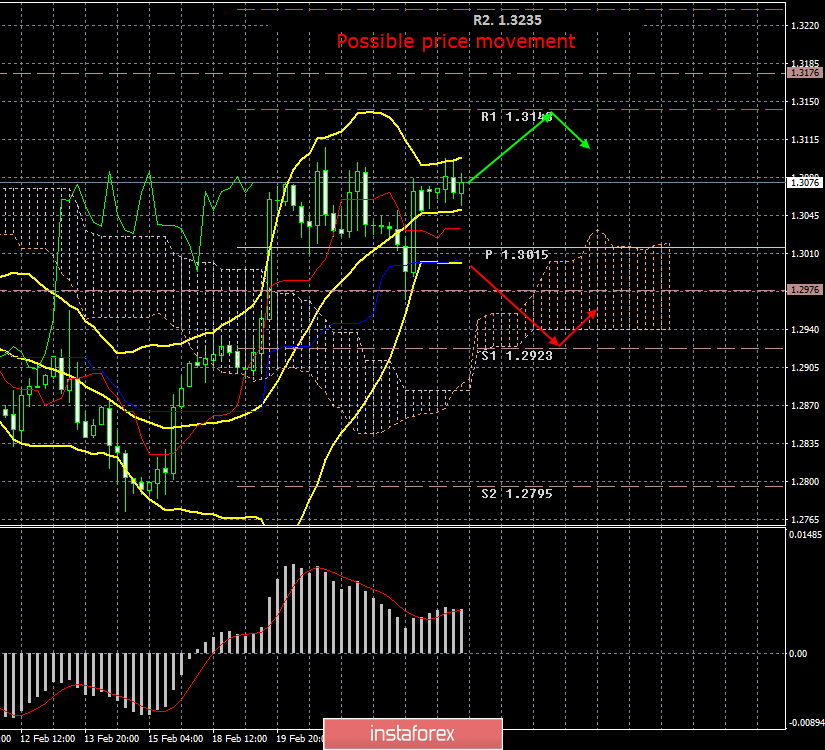Click the 0.00 indicator zero level value
This screenshot has width=825, height=750.
(798, 654)
